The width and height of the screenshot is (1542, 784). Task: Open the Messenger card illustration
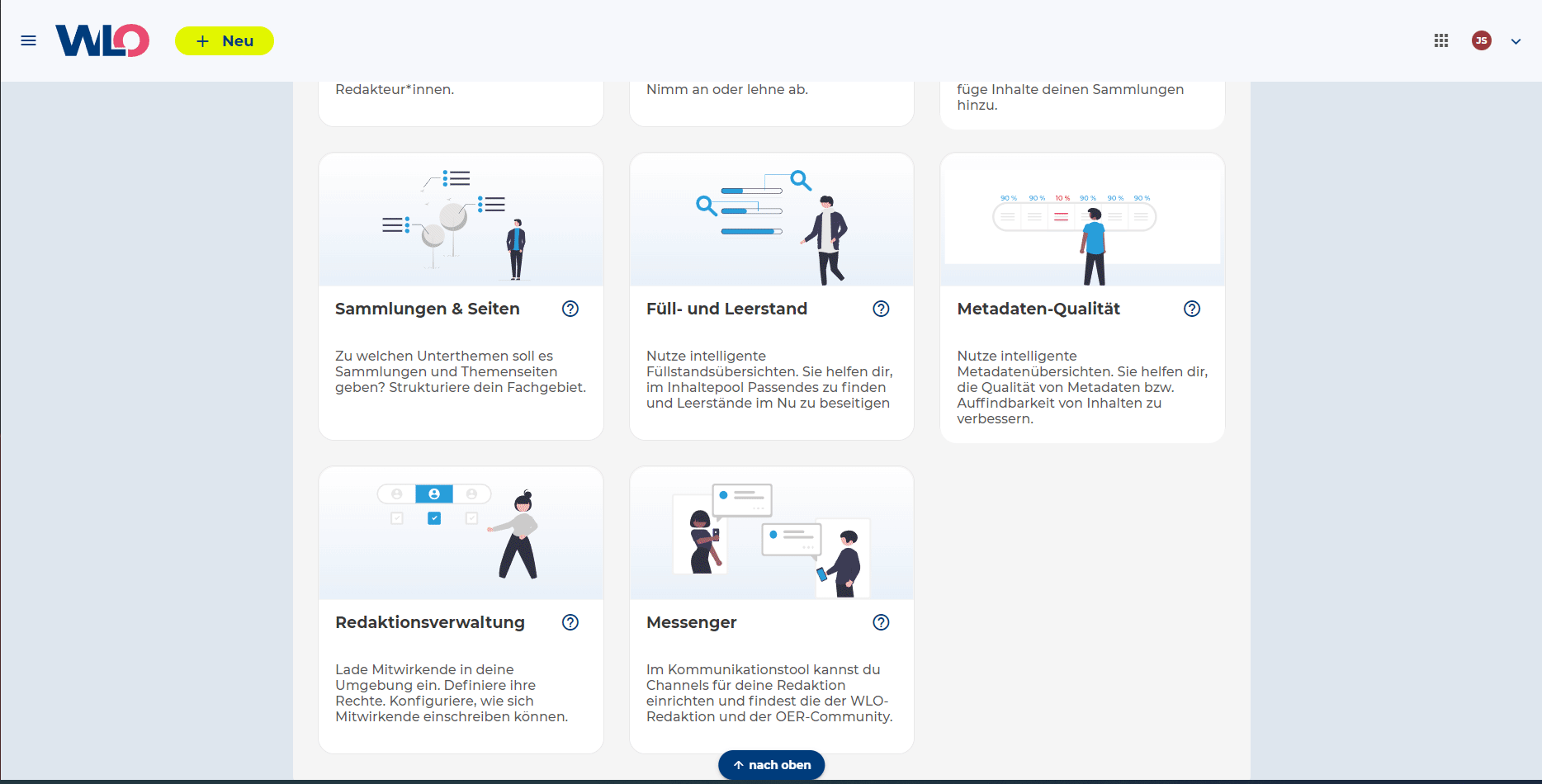point(771,534)
